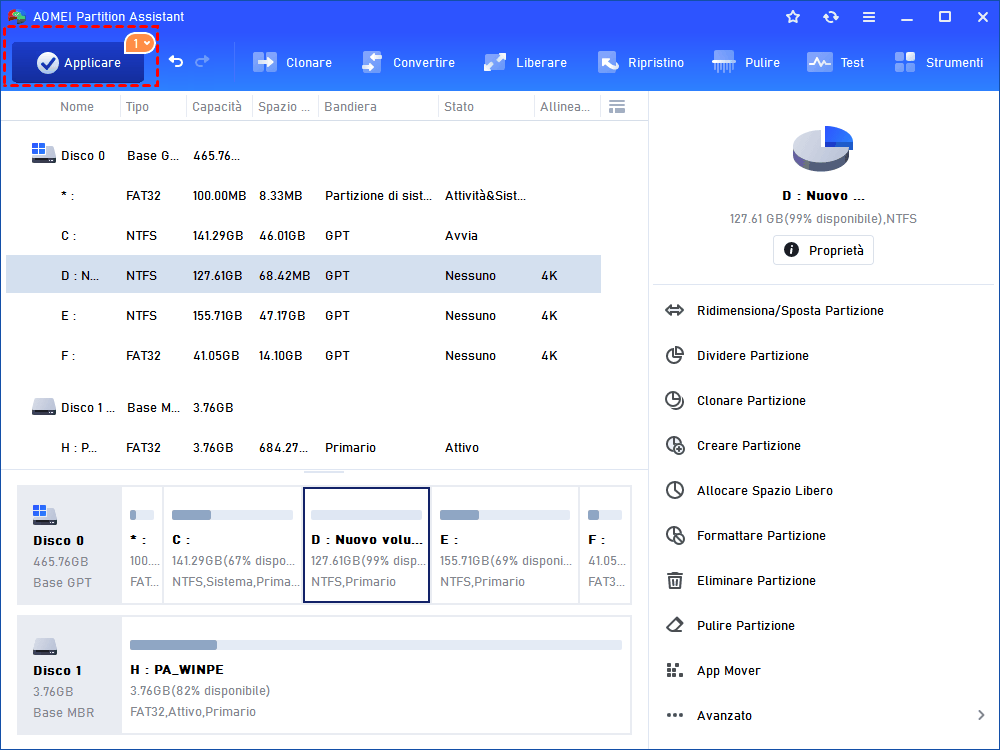
Task: Choose Dividere Partizione action
Action: [752, 356]
